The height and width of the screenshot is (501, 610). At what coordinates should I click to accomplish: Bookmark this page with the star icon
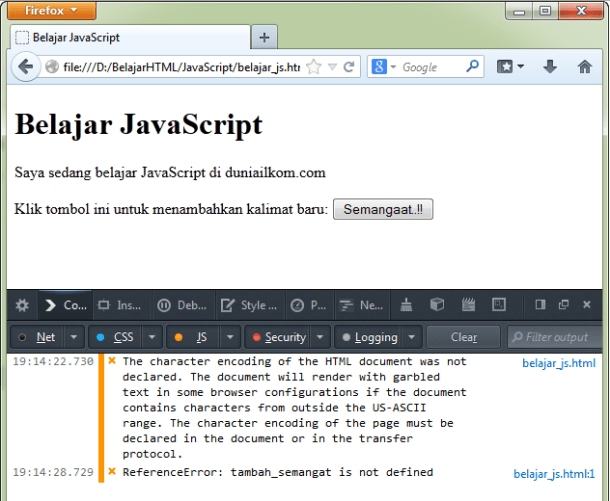314,67
